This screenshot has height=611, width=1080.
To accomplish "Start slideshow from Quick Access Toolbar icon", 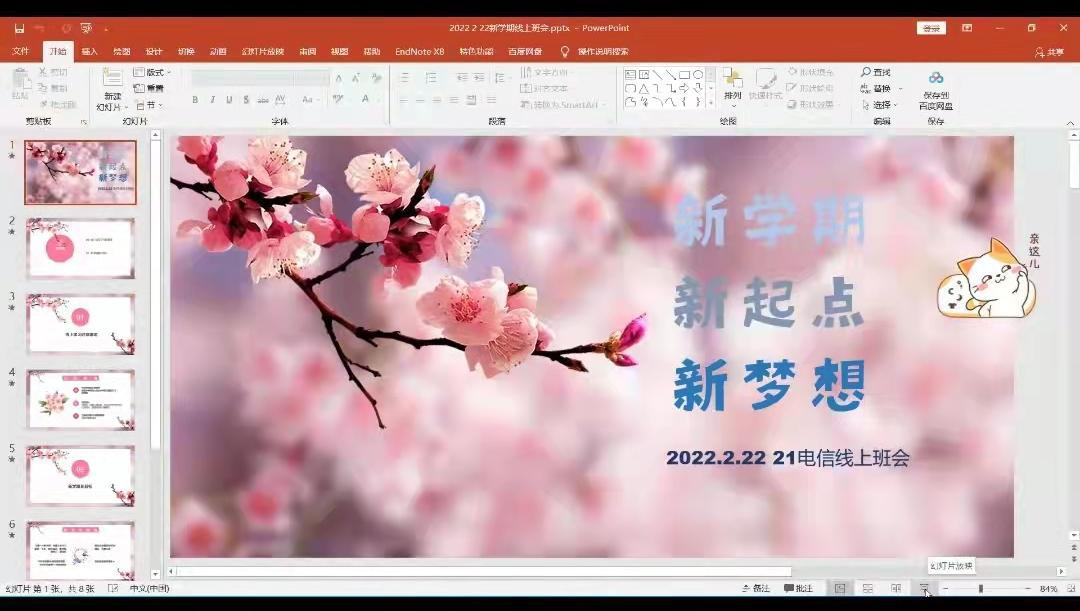I will (86, 28).
